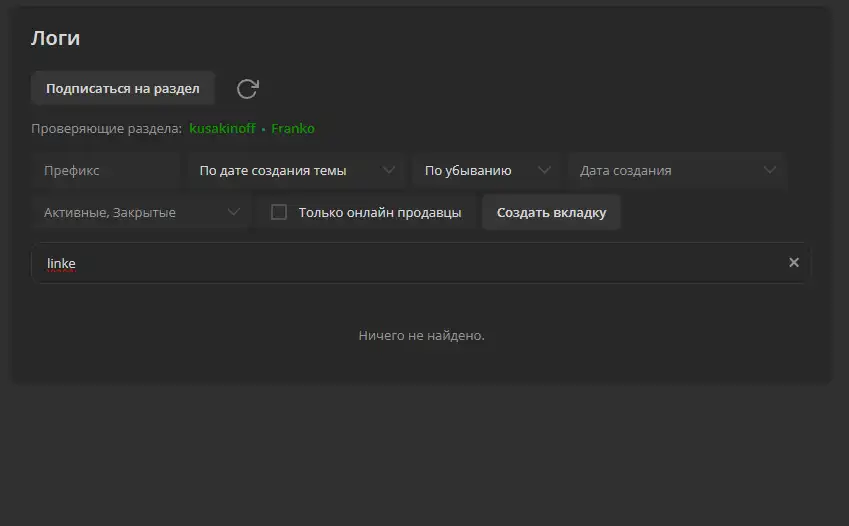Focus the Префикс filter field
The height and width of the screenshot is (526, 849).
(x=106, y=171)
